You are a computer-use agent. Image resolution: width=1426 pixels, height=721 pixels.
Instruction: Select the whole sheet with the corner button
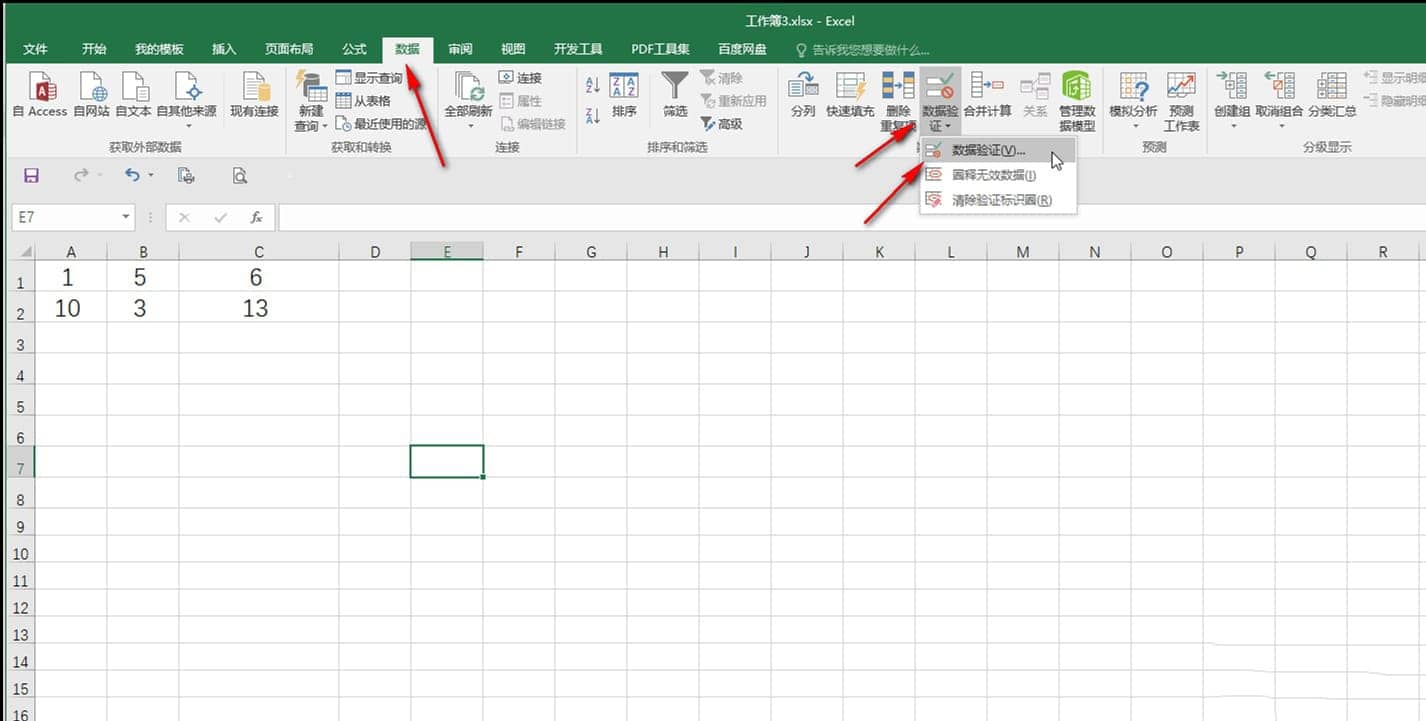pyautogui.click(x=22, y=252)
